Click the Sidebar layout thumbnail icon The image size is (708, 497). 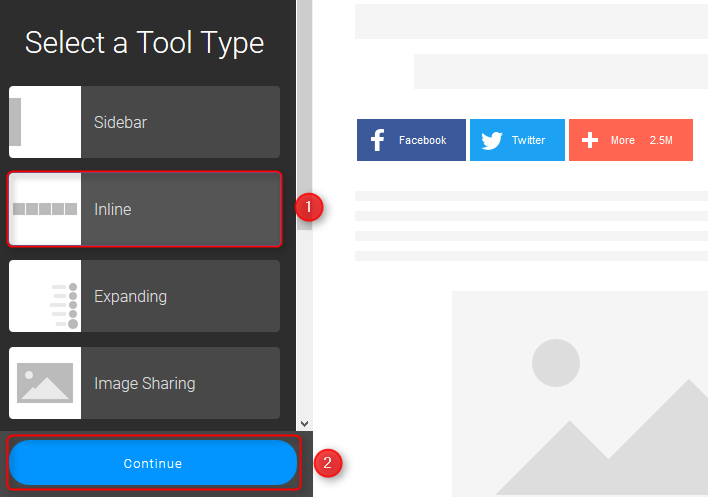(45, 122)
